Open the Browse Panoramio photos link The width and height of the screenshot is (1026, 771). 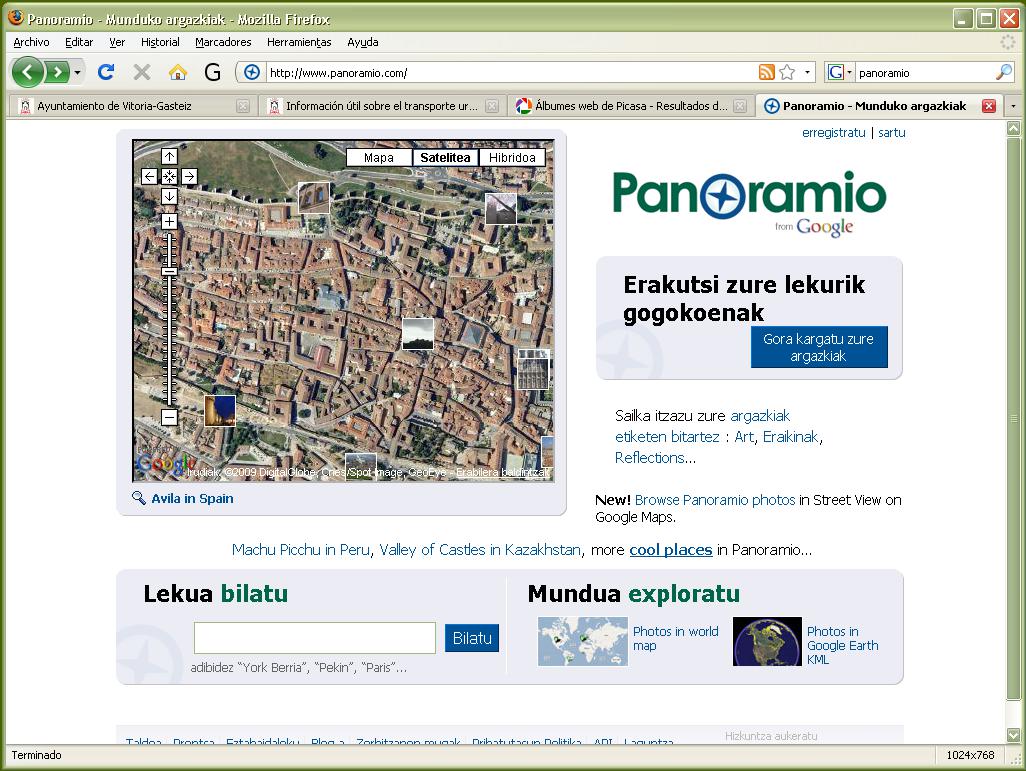point(715,500)
